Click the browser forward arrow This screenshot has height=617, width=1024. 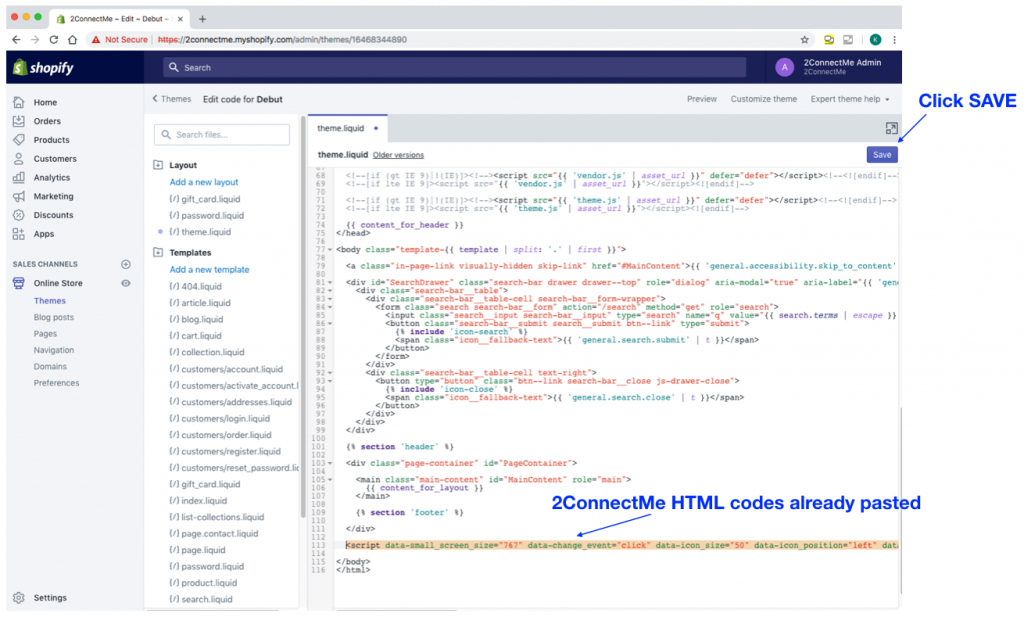pos(35,39)
